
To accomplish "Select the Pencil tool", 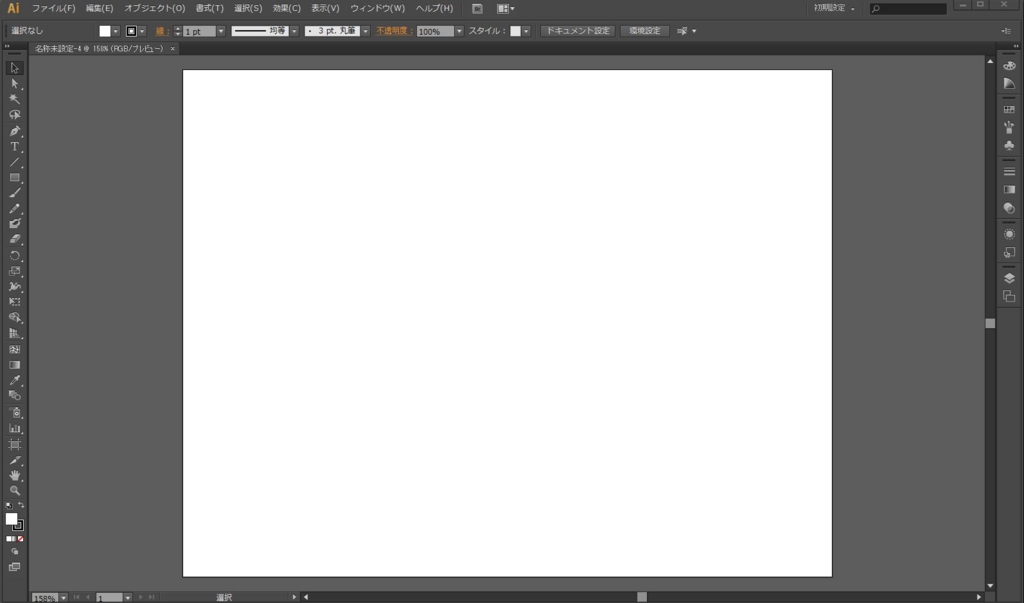I will pyautogui.click(x=14, y=208).
